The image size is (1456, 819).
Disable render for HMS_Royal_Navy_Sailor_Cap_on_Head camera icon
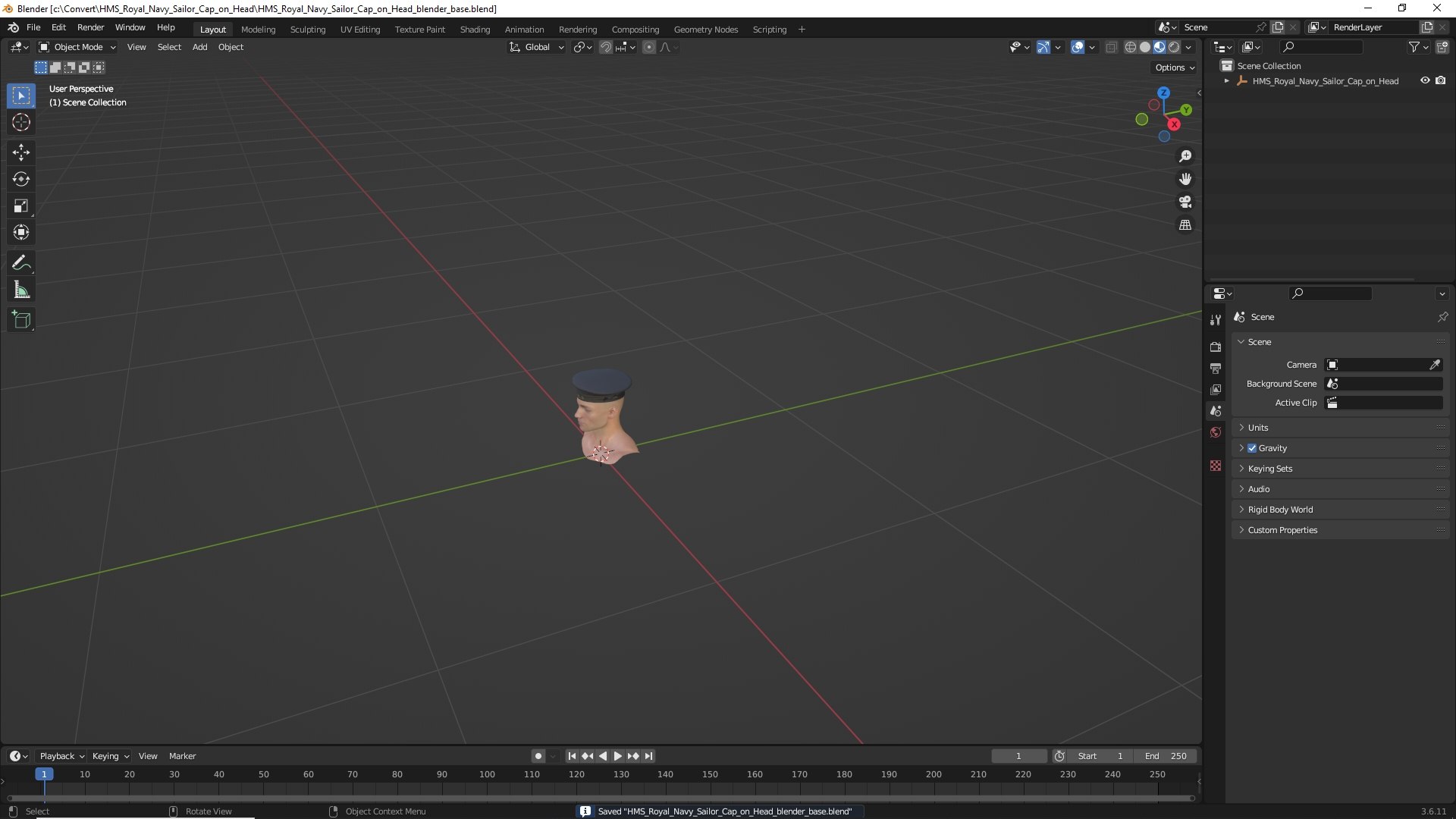point(1441,80)
